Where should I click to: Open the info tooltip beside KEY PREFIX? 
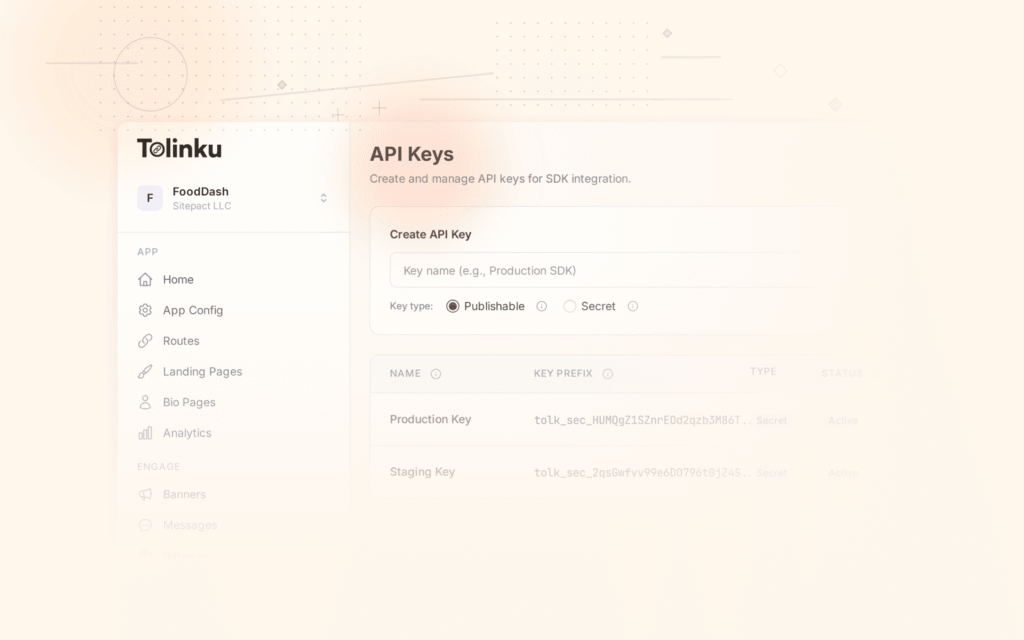pos(610,373)
